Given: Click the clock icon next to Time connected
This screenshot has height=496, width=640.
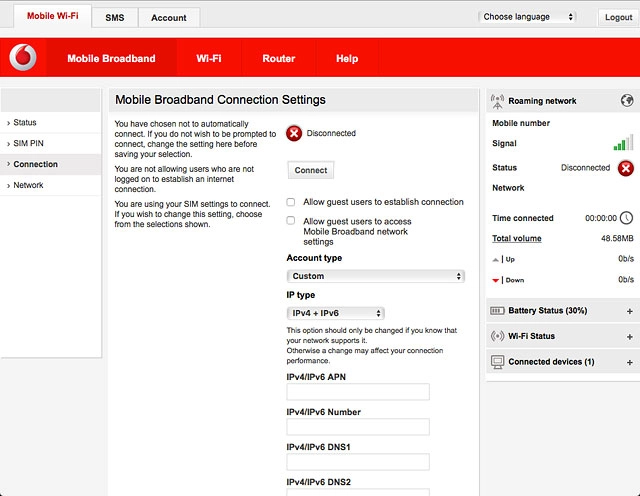Looking at the screenshot, I should pyautogui.click(x=626, y=218).
